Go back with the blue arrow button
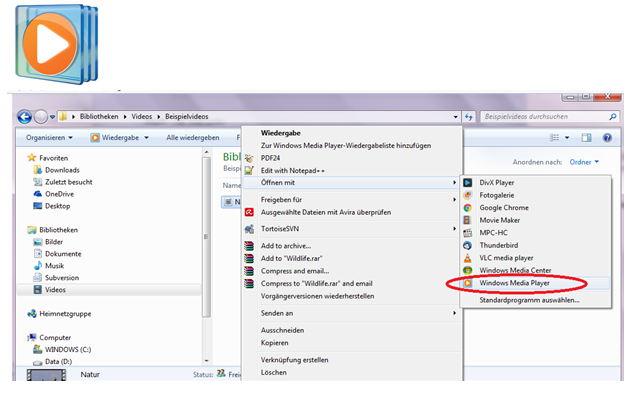 tap(25, 117)
